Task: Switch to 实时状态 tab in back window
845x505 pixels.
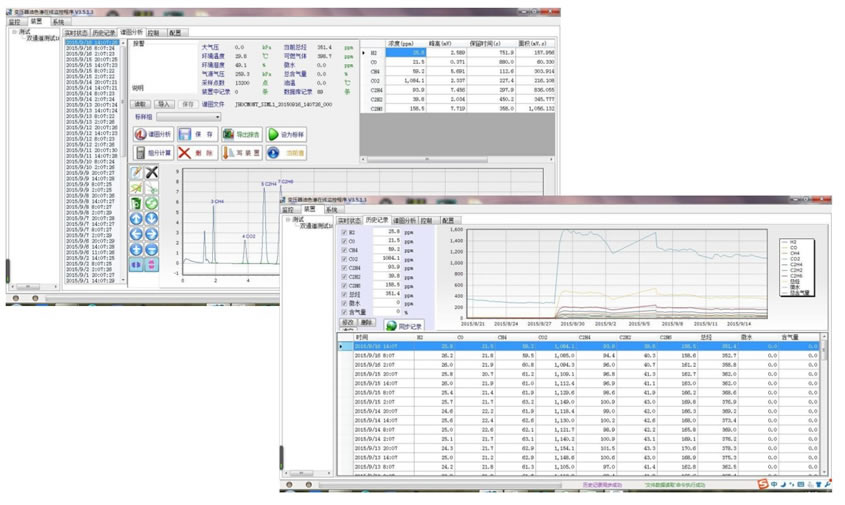Action: pos(78,32)
